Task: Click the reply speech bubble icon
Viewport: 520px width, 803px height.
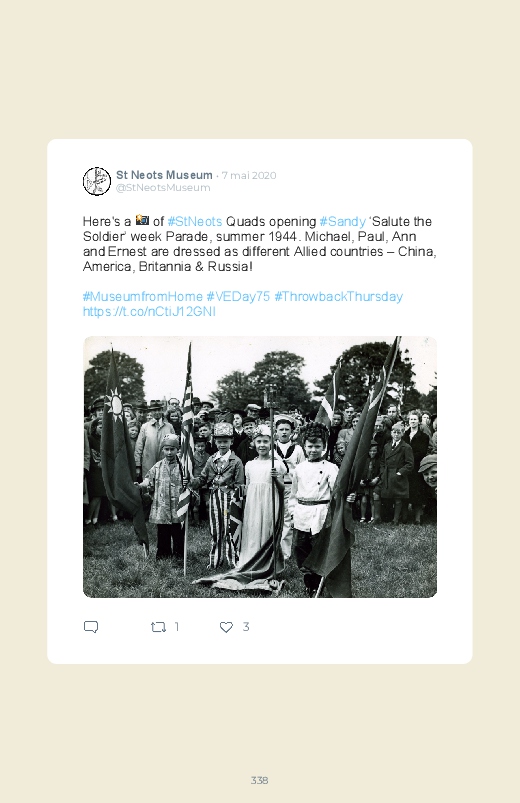Action: pos(91,627)
